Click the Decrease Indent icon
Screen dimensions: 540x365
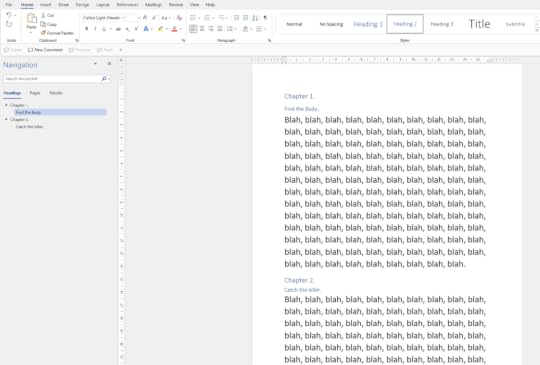tap(236, 18)
